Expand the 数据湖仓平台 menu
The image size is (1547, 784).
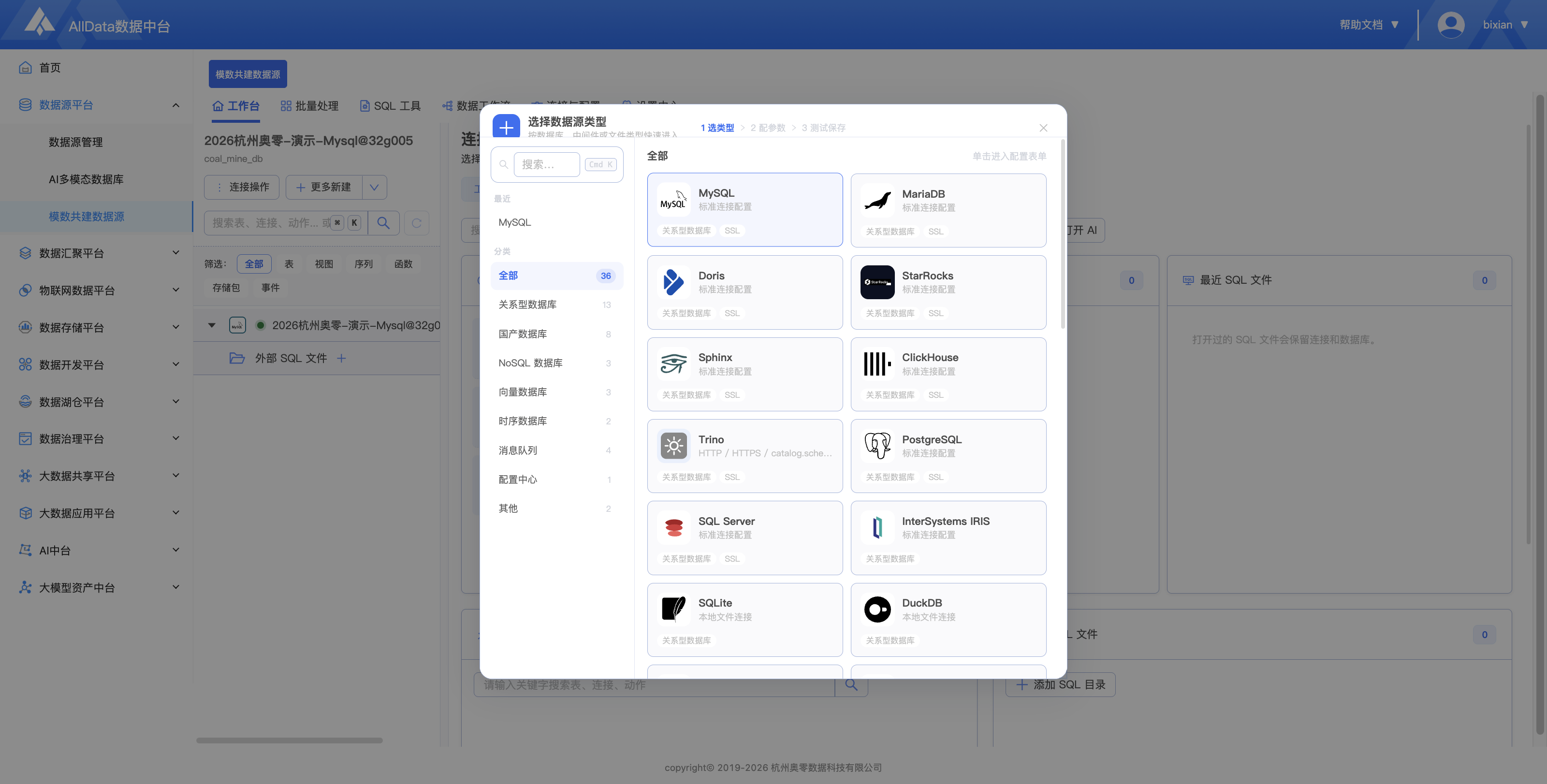pyautogui.click(x=176, y=402)
